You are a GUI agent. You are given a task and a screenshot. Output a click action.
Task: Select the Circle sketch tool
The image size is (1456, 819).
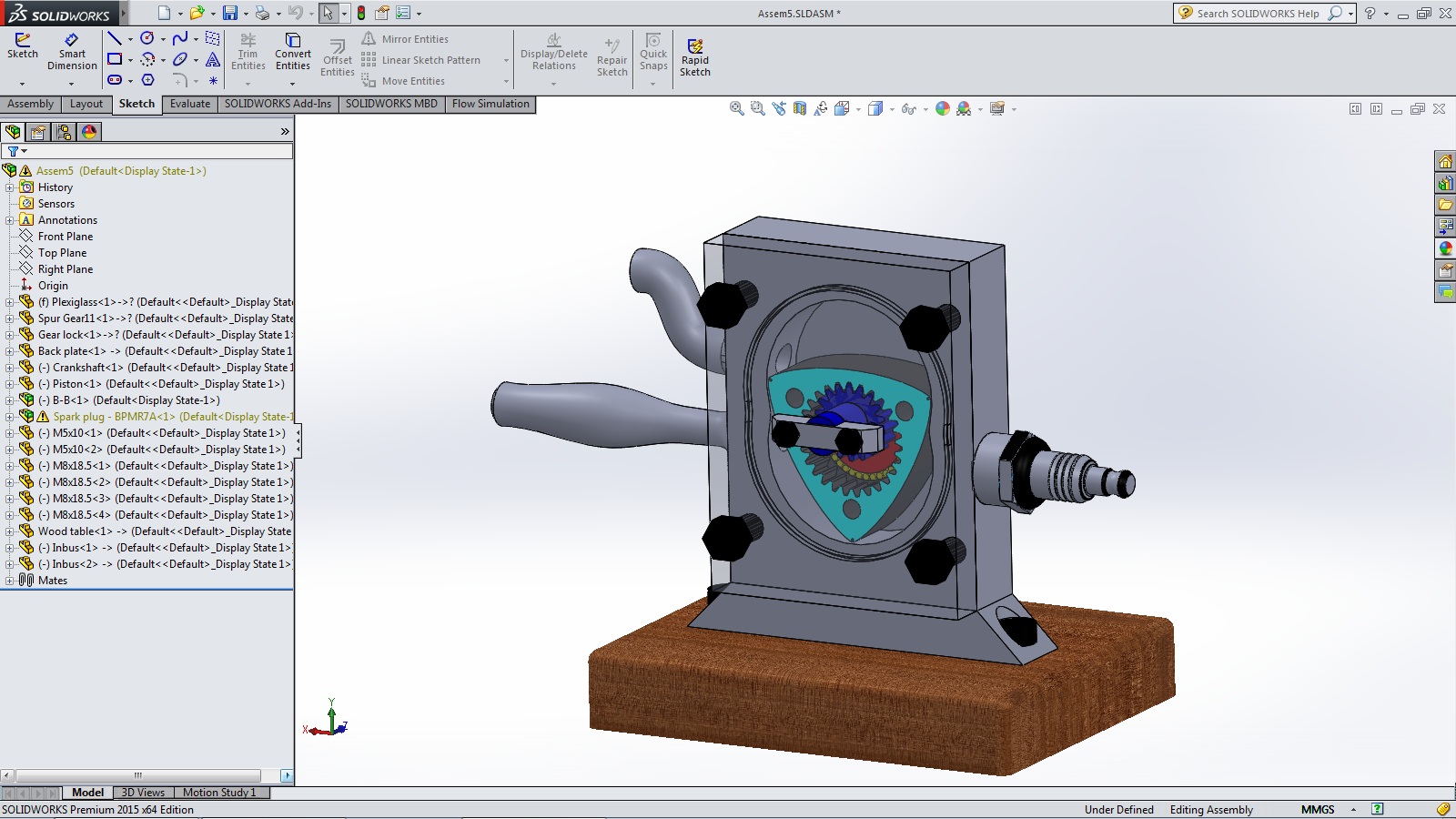pos(147,38)
